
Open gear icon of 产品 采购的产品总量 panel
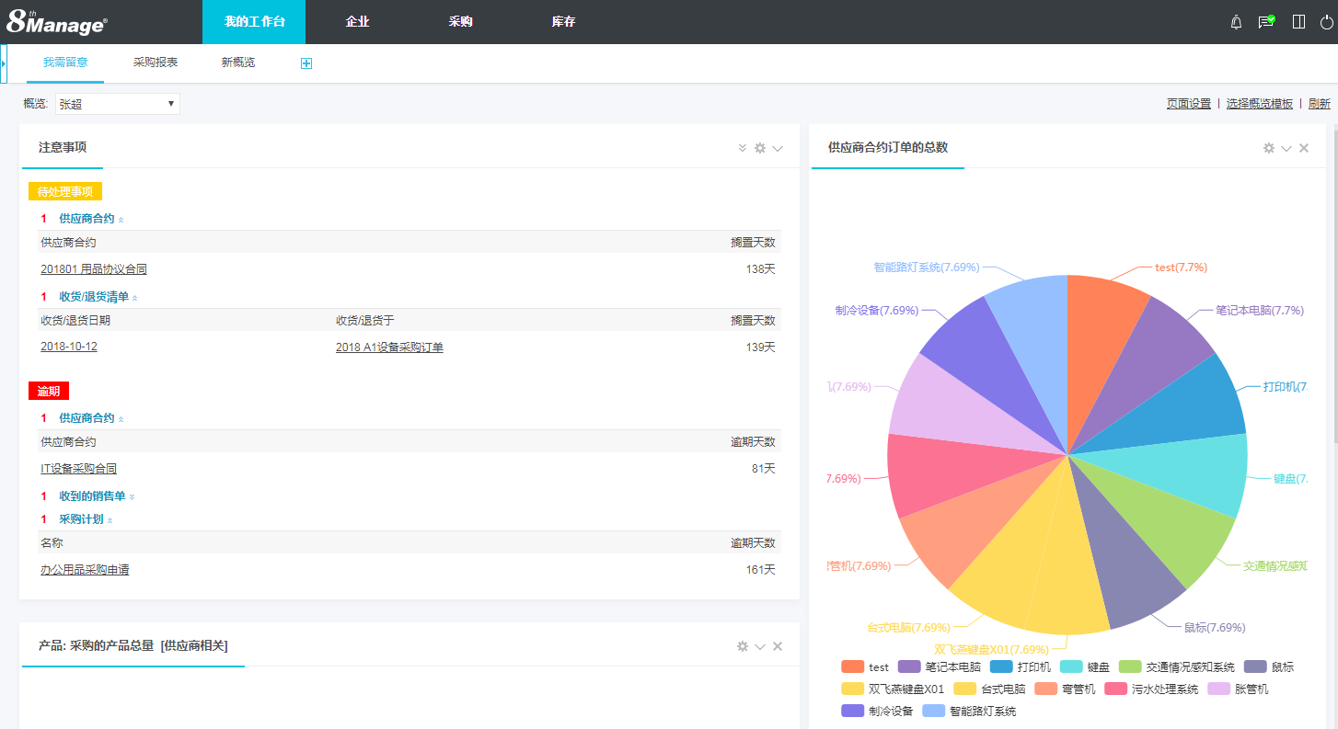[742, 647]
